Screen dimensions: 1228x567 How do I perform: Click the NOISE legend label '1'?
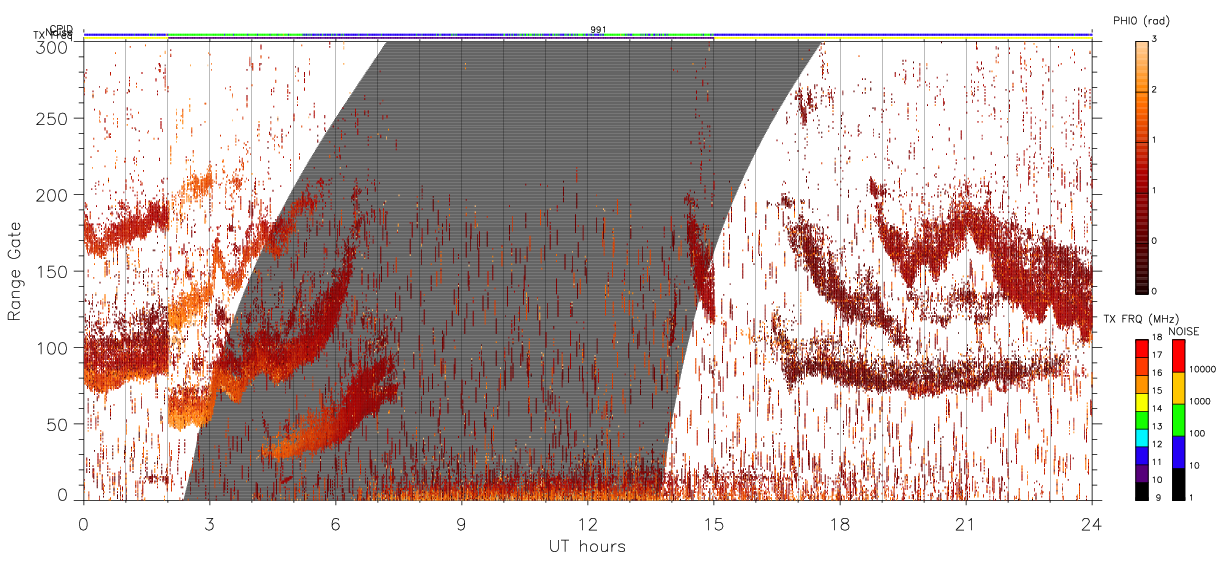point(1192,498)
